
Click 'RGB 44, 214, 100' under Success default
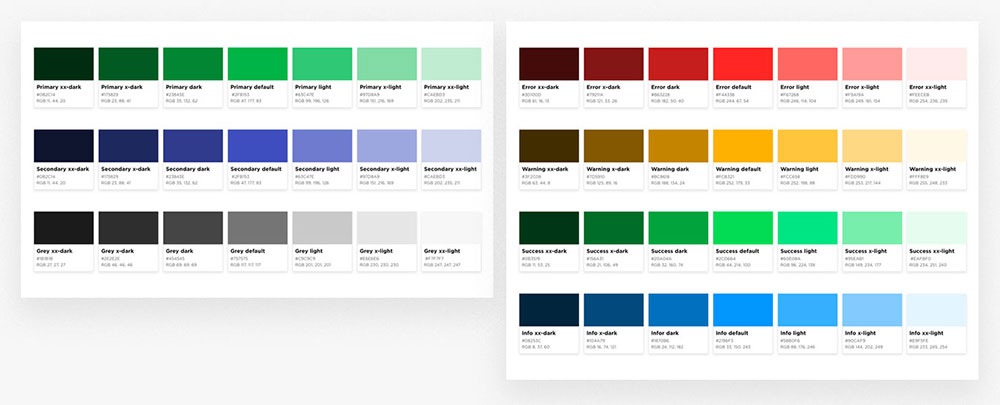(x=733, y=265)
